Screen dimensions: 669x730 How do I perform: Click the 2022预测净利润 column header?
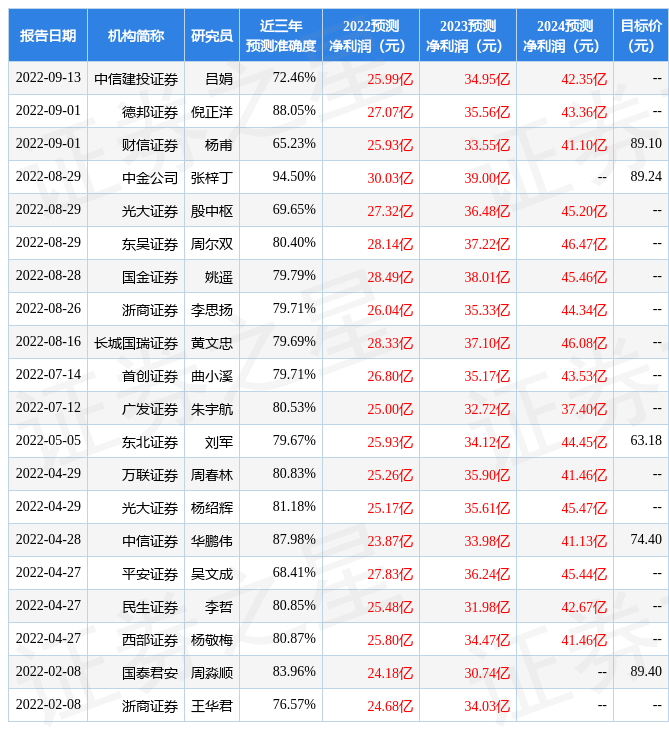pos(371,35)
